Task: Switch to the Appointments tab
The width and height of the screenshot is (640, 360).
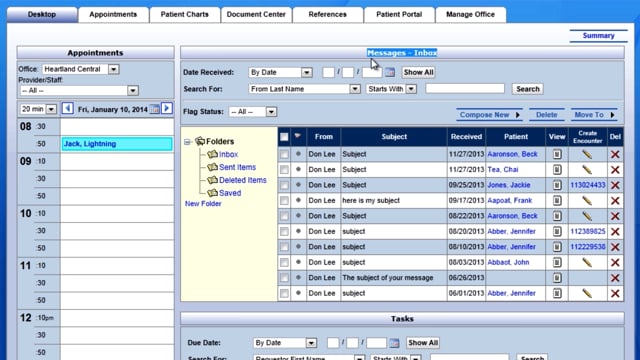Action: pos(113,15)
